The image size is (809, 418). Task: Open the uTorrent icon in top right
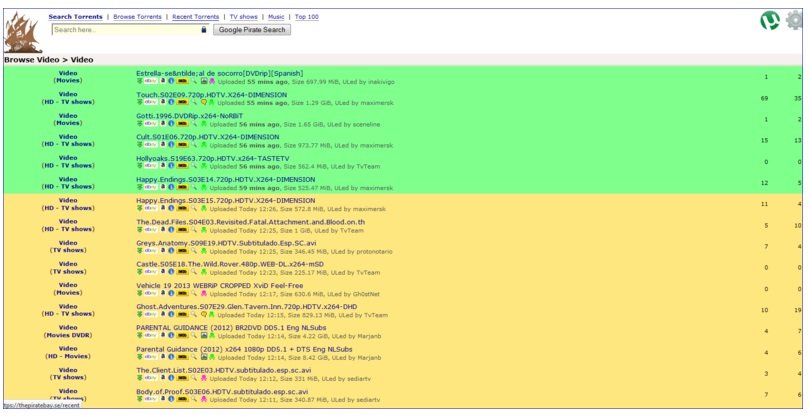tap(768, 20)
